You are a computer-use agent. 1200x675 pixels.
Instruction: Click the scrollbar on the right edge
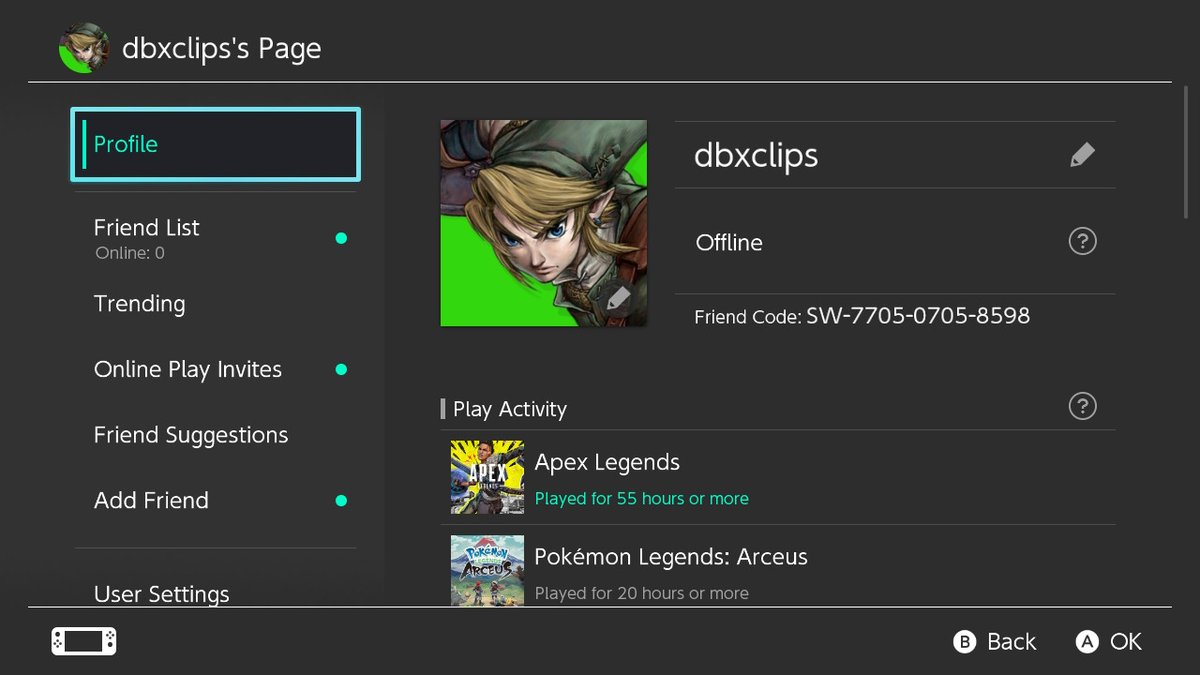click(1187, 153)
